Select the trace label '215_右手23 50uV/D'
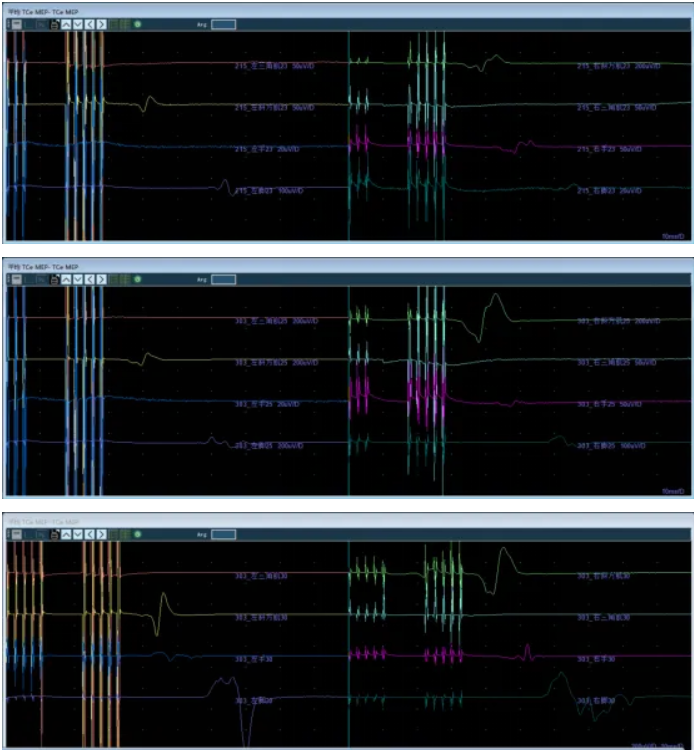 pyautogui.click(x=609, y=149)
